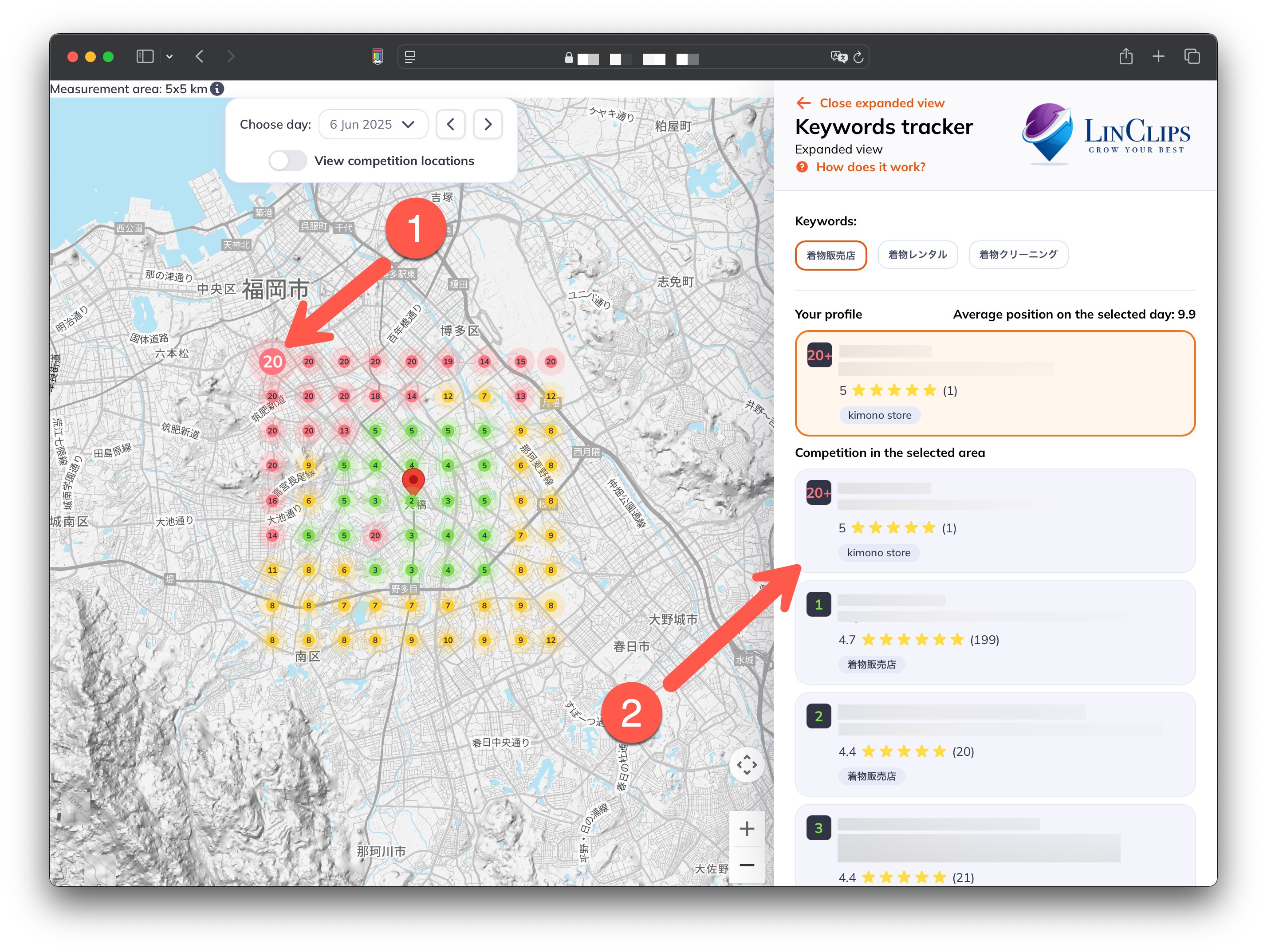Click the 4.4 rating with 20 reviews
The width and height of the screenshot is (1267, 952).
click(906, 751)
